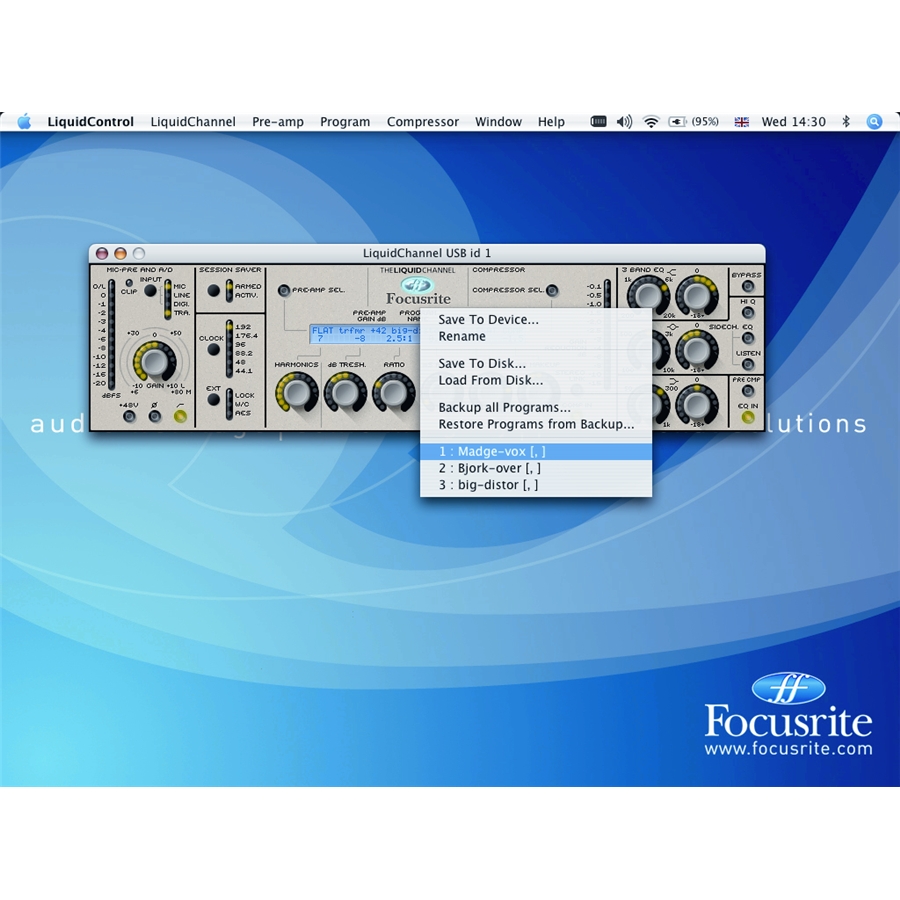
Task: Select Load From Disk... option
Action: click(x=536, y=380)
